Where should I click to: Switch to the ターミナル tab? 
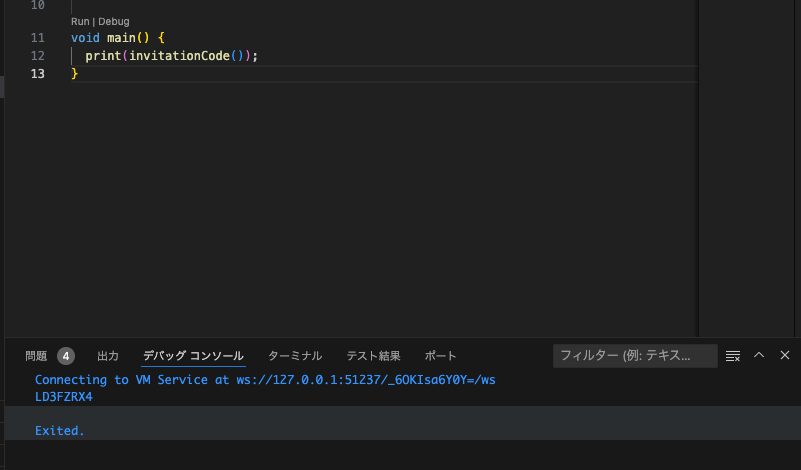pos(295,356)
